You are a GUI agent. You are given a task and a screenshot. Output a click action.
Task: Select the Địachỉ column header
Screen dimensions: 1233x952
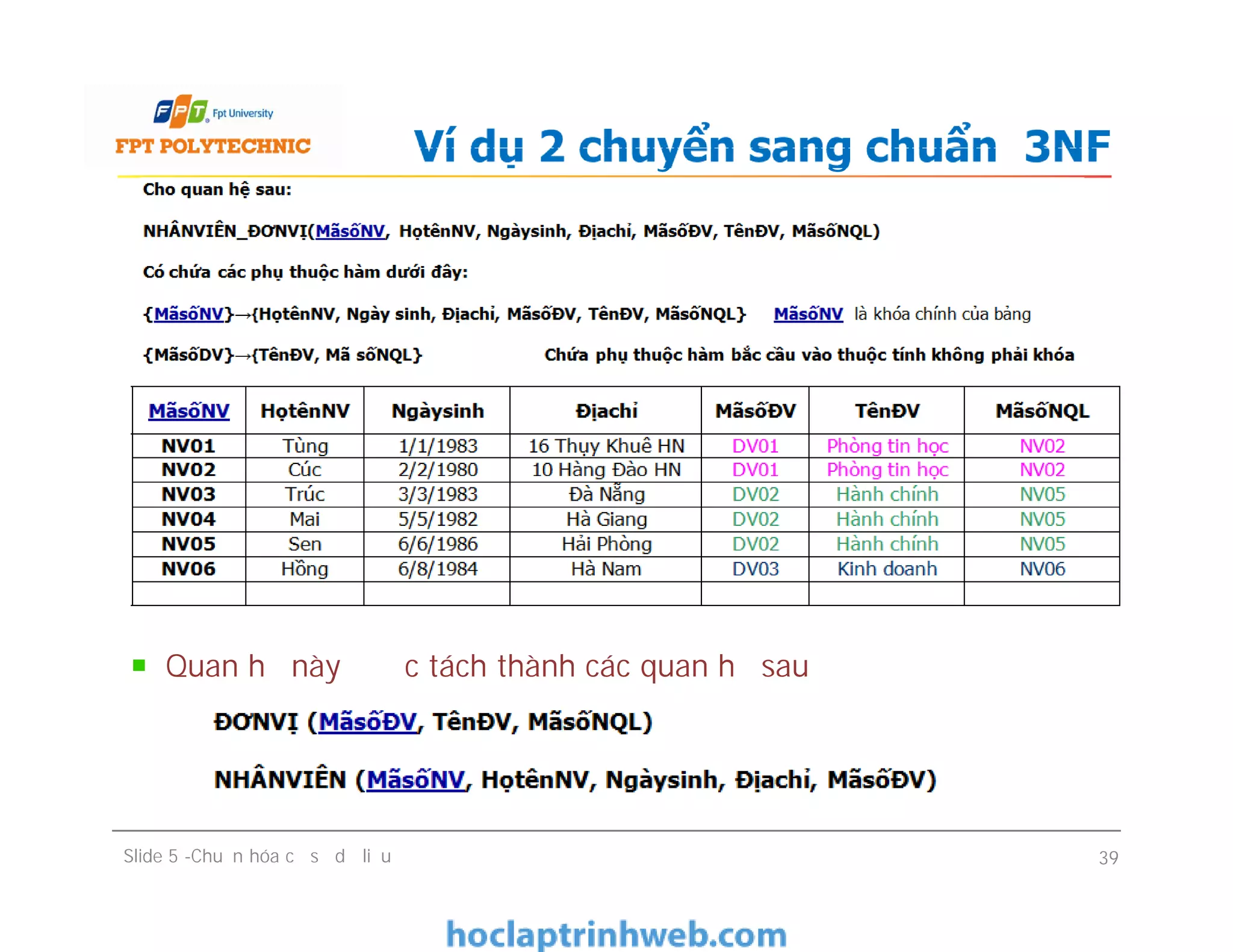pos(606,411)
